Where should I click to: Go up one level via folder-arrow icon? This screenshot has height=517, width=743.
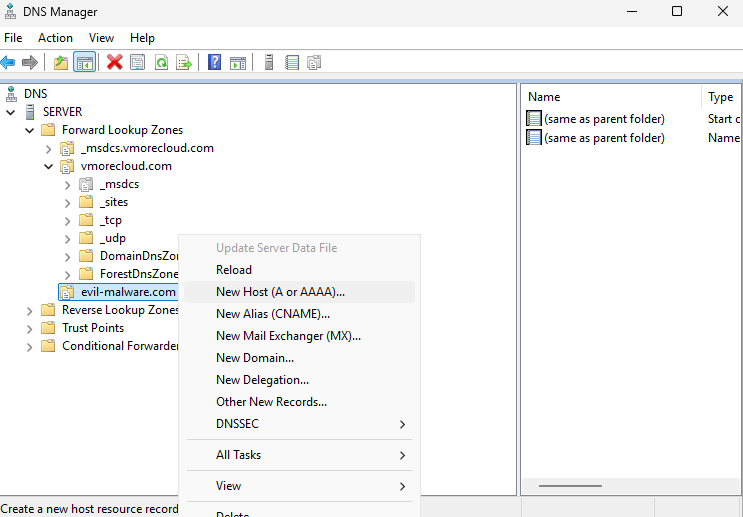[x=61, y=62]
